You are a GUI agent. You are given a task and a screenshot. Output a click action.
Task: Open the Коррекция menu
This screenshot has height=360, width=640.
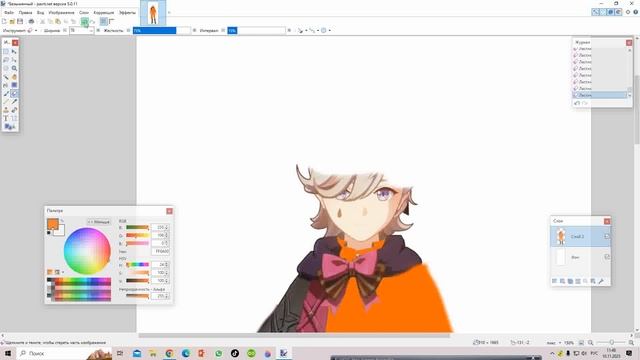coord(104,13)
